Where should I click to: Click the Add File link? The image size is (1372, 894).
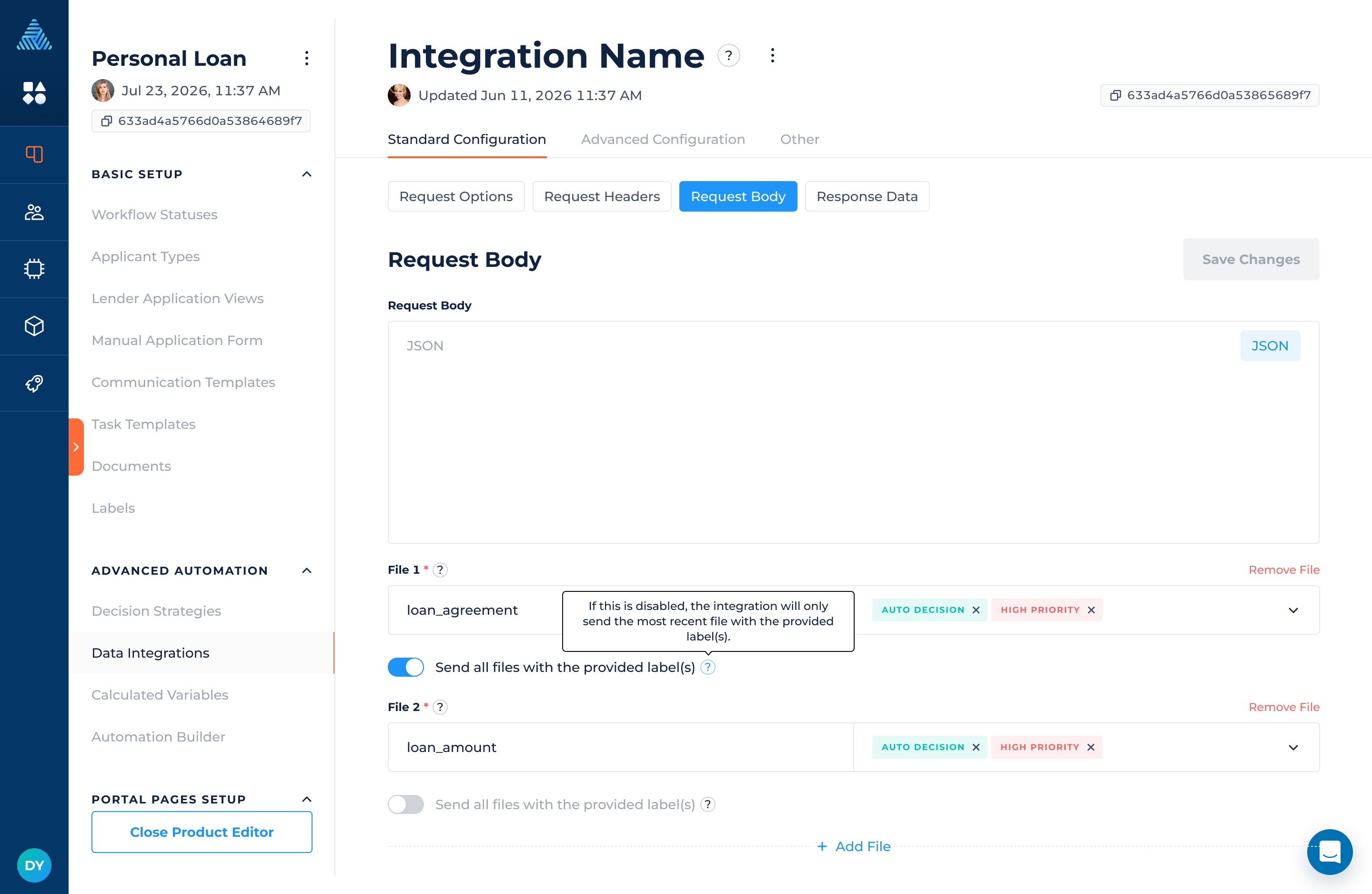coord(854,847)
